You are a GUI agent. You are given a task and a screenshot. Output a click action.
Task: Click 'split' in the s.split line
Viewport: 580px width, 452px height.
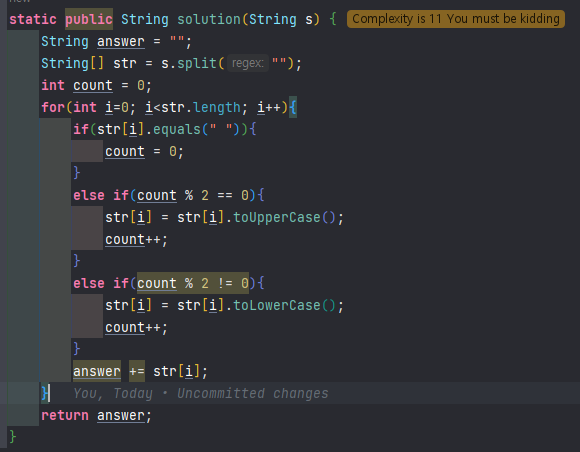click(197, 63)
